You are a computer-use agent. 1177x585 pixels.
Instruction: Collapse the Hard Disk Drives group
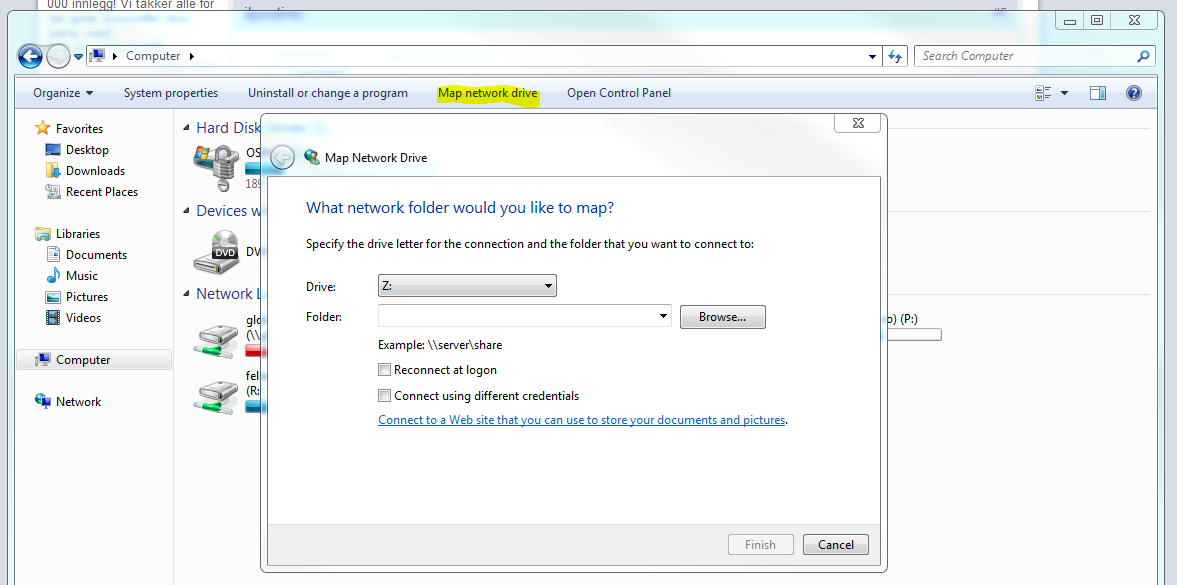tap(187, 128)
